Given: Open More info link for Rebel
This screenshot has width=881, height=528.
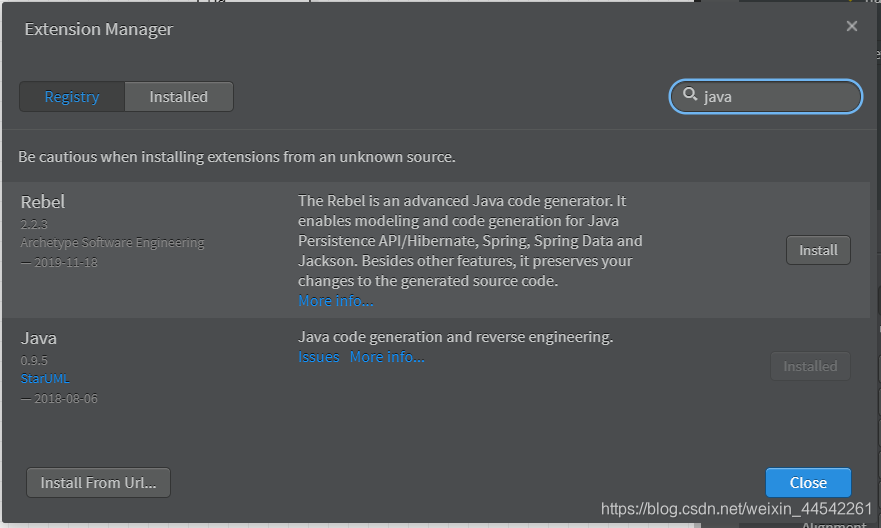Looking at the screenshot, I should [335, 301].
